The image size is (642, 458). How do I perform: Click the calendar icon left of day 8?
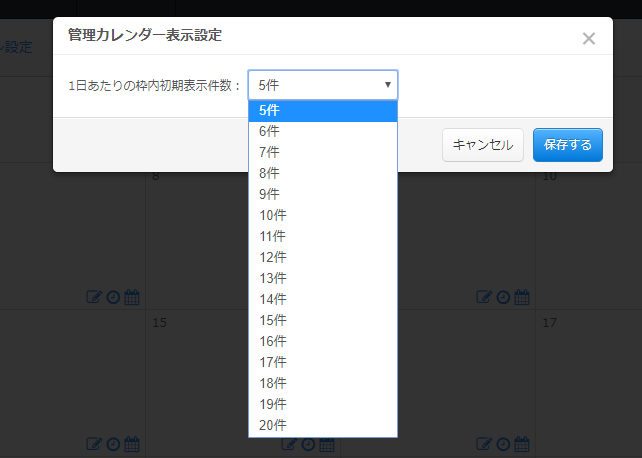[x=132, y=297]
